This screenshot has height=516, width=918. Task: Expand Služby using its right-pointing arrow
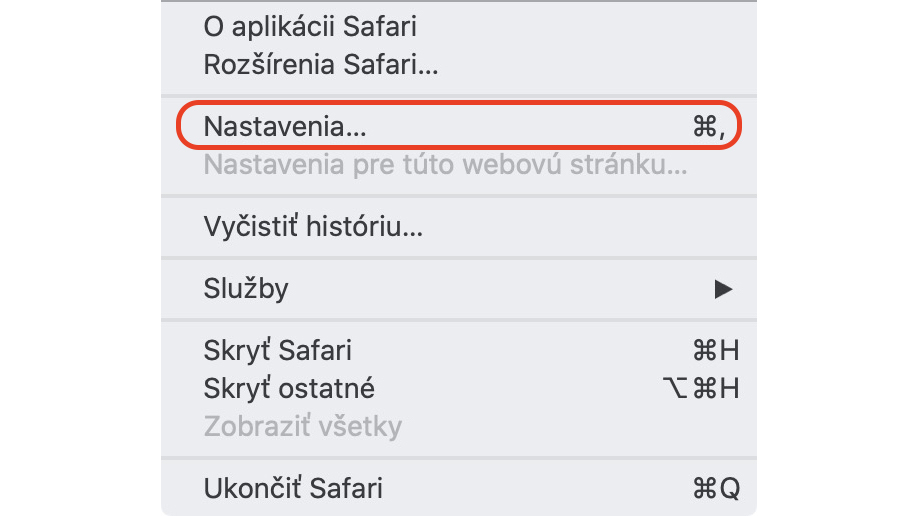(723, 289)
